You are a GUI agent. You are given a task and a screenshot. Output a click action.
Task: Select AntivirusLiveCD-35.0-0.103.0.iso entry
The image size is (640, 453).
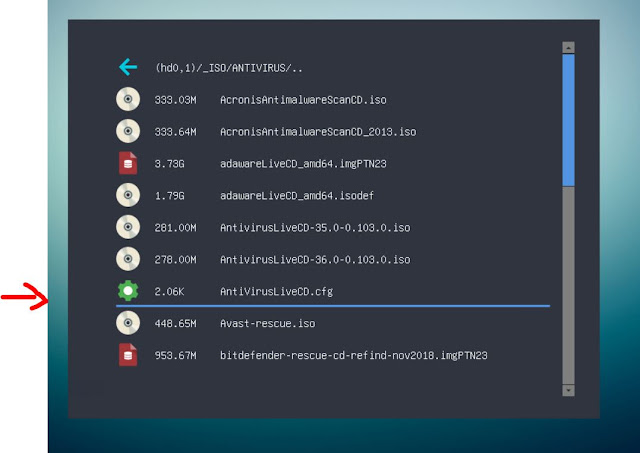click(315, 227)
